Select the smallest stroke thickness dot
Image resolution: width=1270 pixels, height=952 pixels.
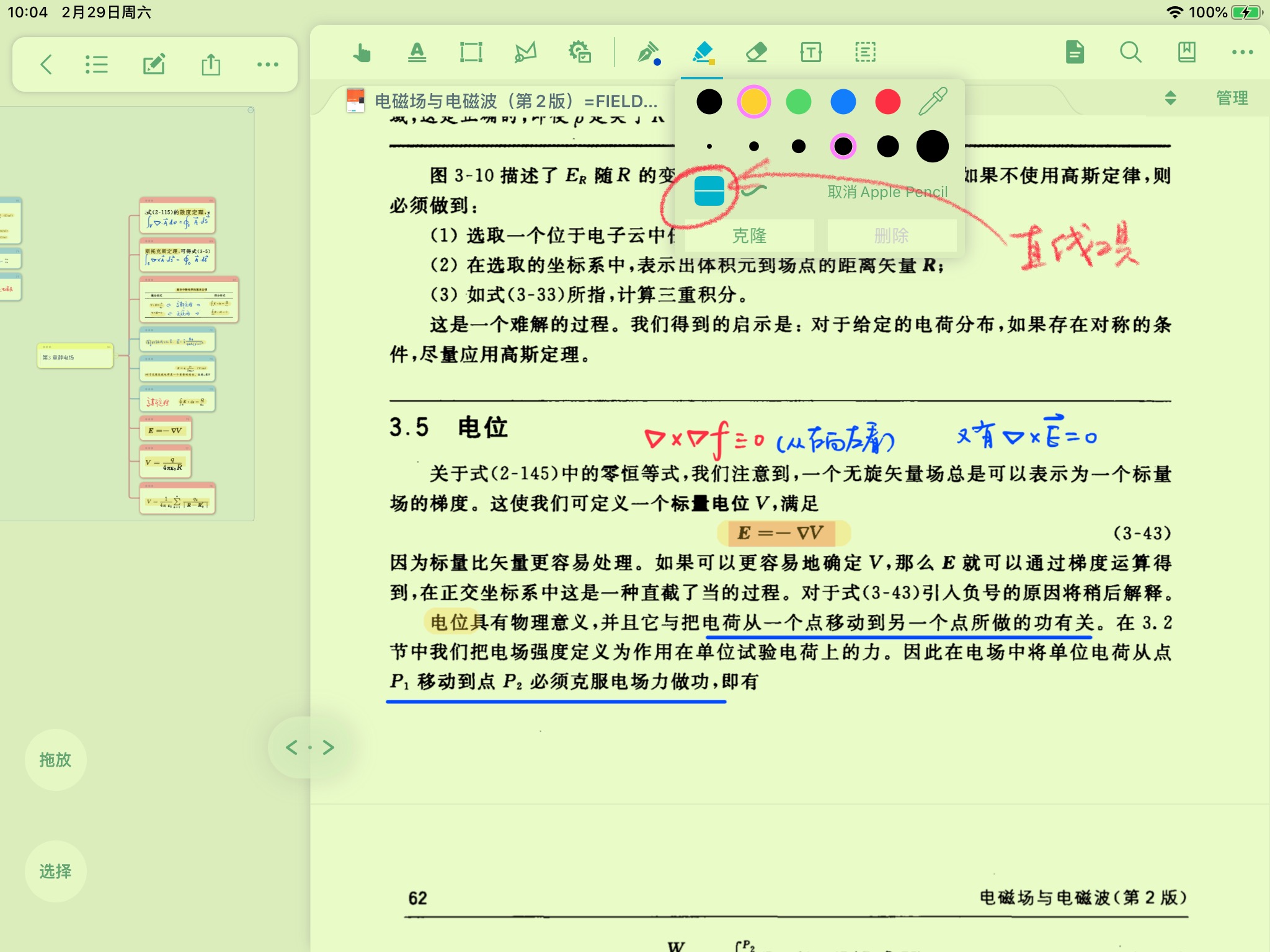click(x=709, y=146)
